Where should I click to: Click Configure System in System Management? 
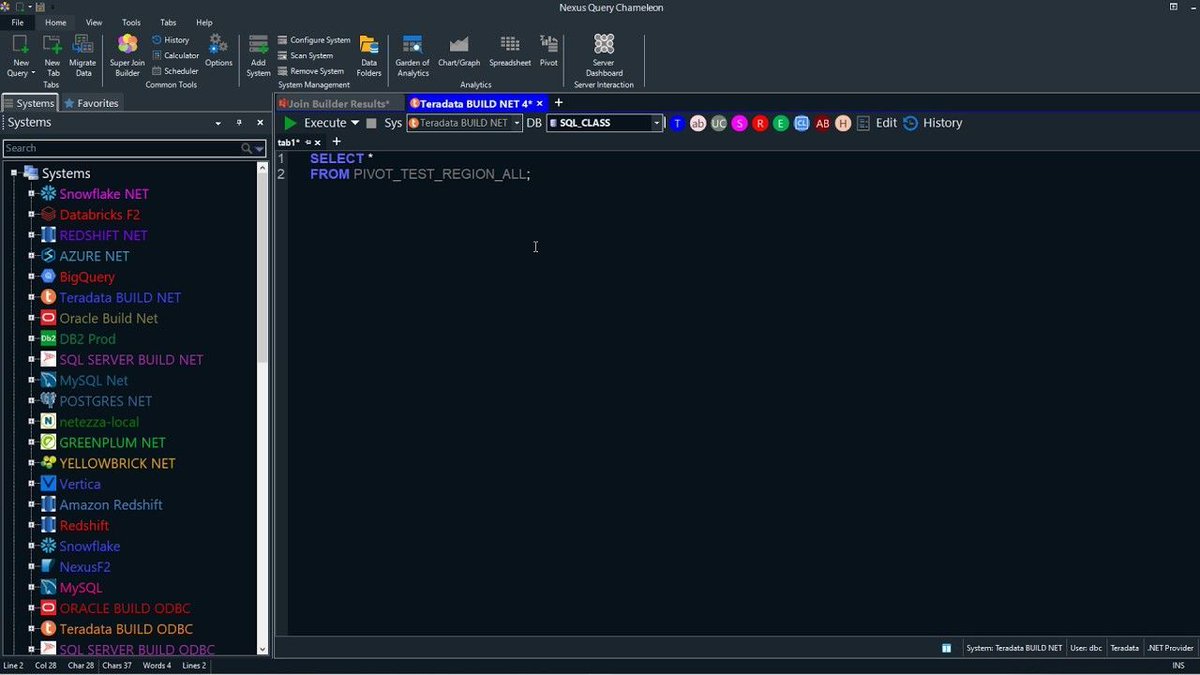tap(314, 40)
